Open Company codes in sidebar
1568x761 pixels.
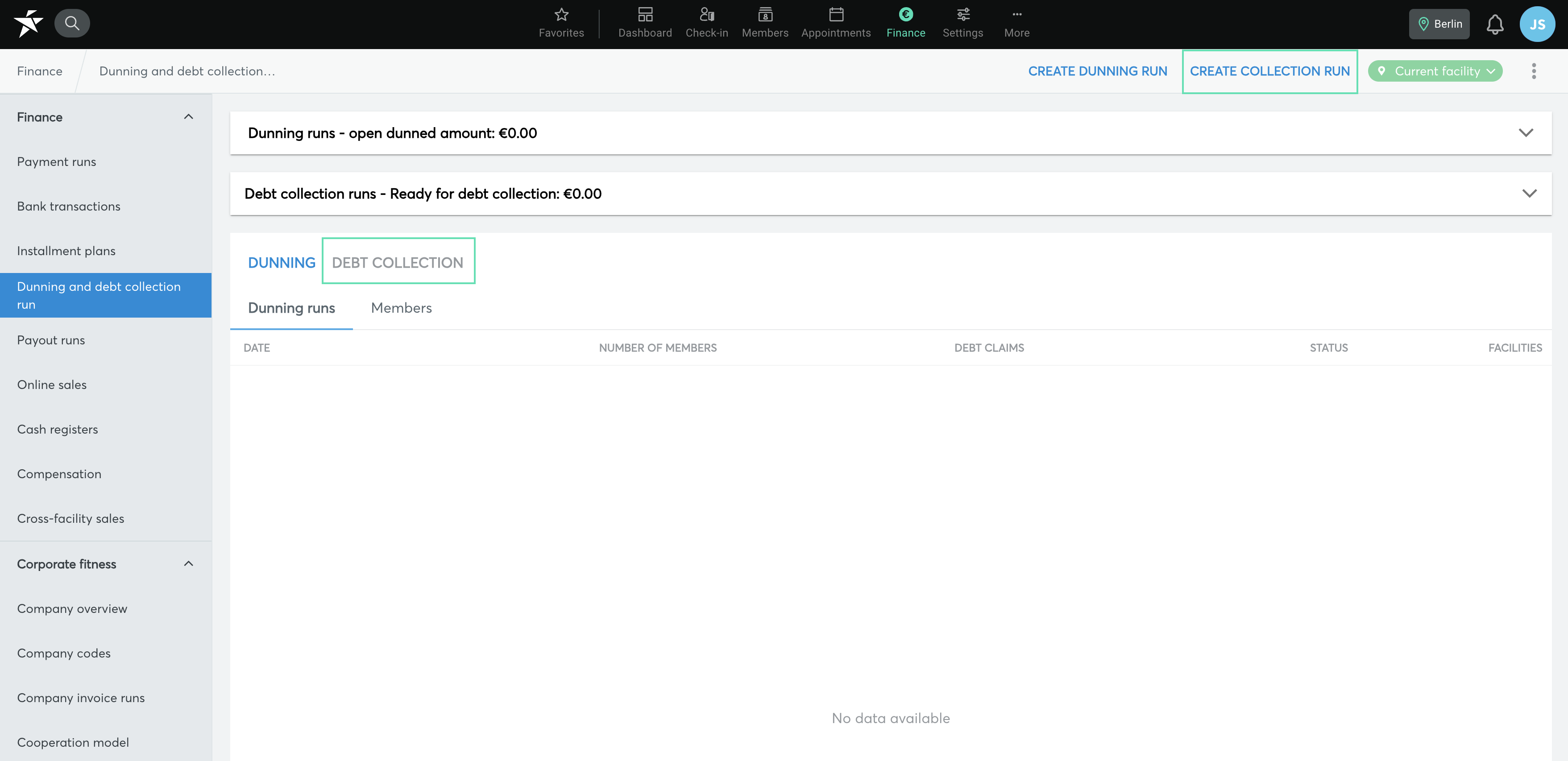coord(106,653)
